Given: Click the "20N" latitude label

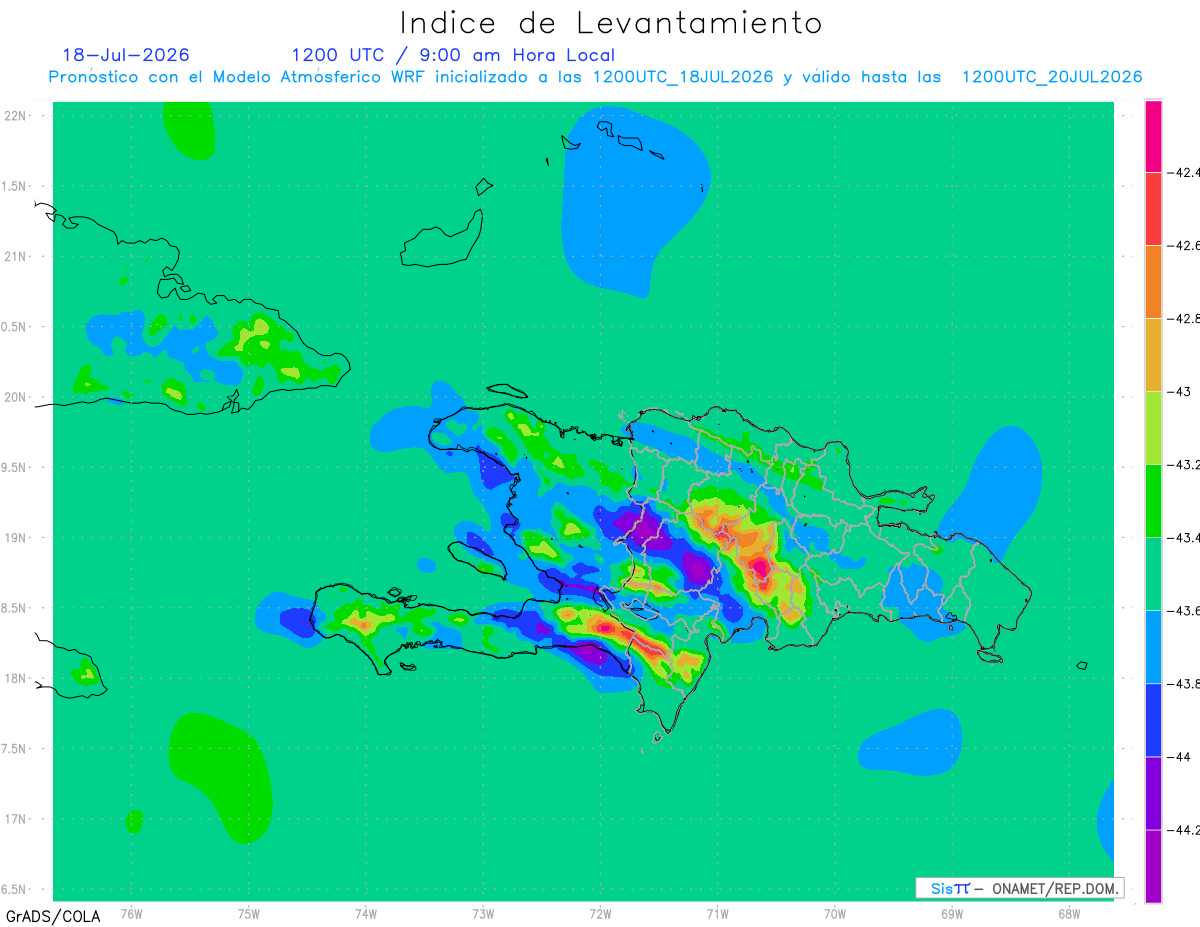Looking at the screenshot, I should tap(16, 397).
